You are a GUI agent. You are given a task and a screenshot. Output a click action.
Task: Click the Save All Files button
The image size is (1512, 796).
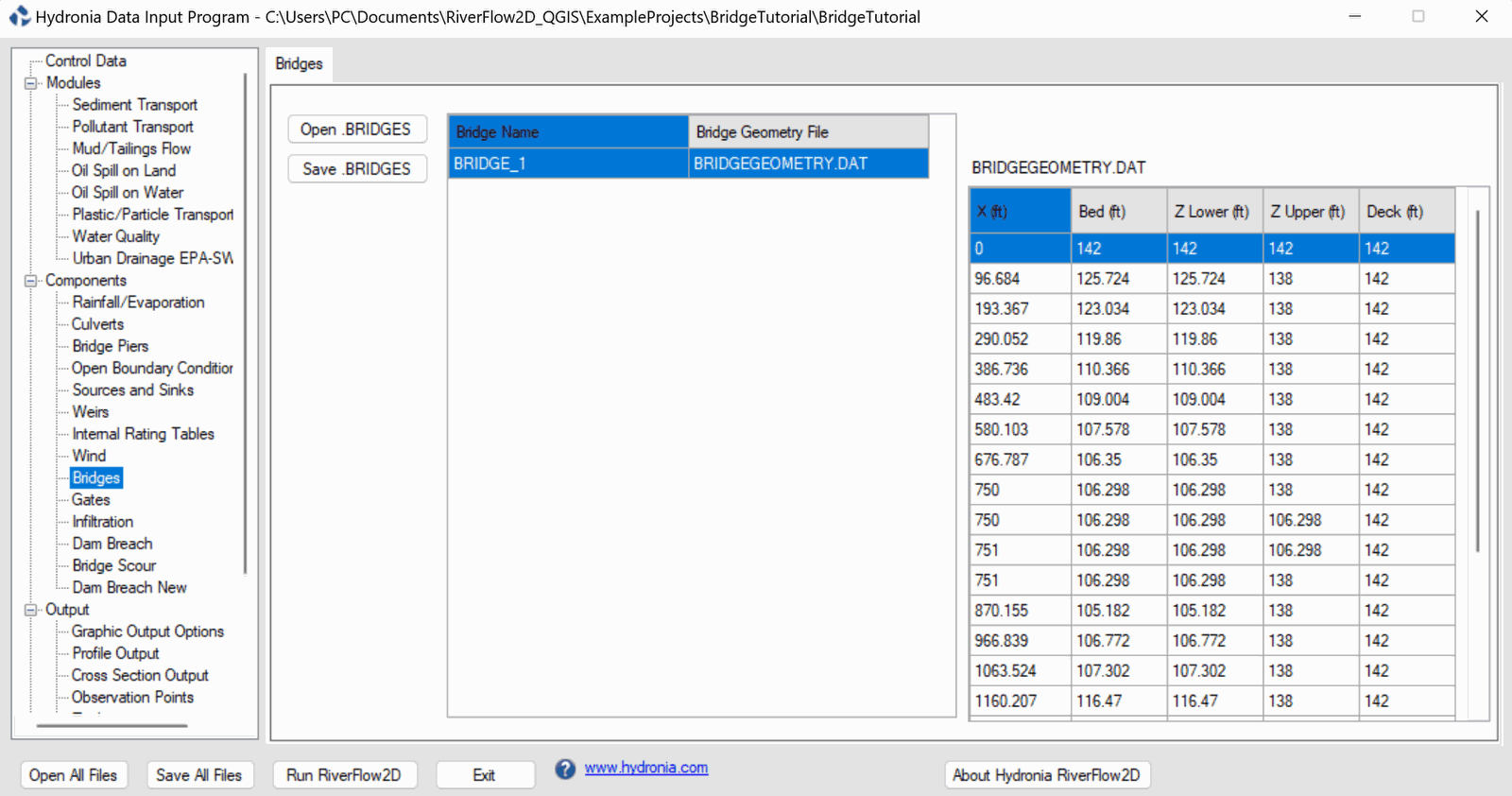pos(199,775)
